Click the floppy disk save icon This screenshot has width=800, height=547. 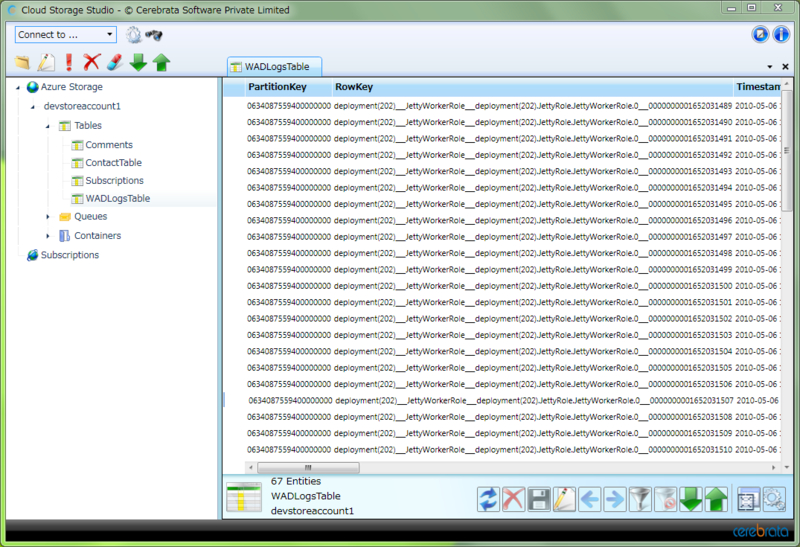pyautogui.click(x=539, y=499)
